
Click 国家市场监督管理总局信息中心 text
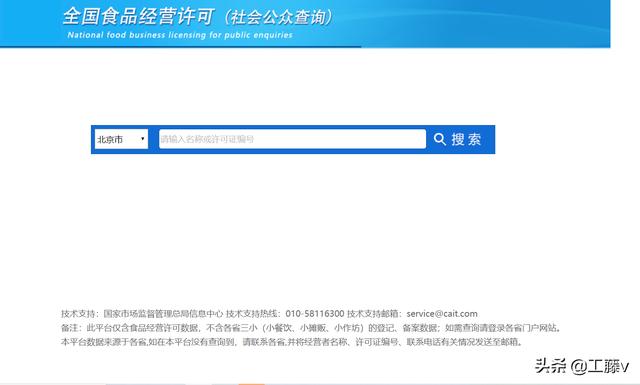pos(163,314)
